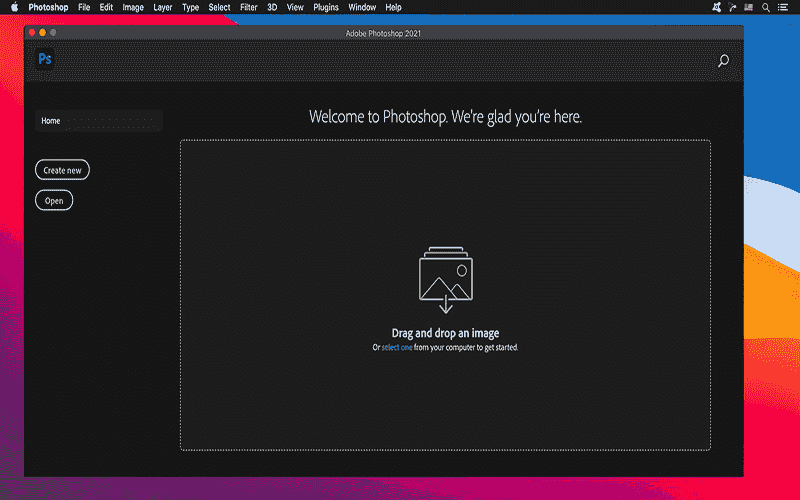The image size is (800, 500).
Task: Click the Ps Photoshop logo icon
Action: pos(45,59)
